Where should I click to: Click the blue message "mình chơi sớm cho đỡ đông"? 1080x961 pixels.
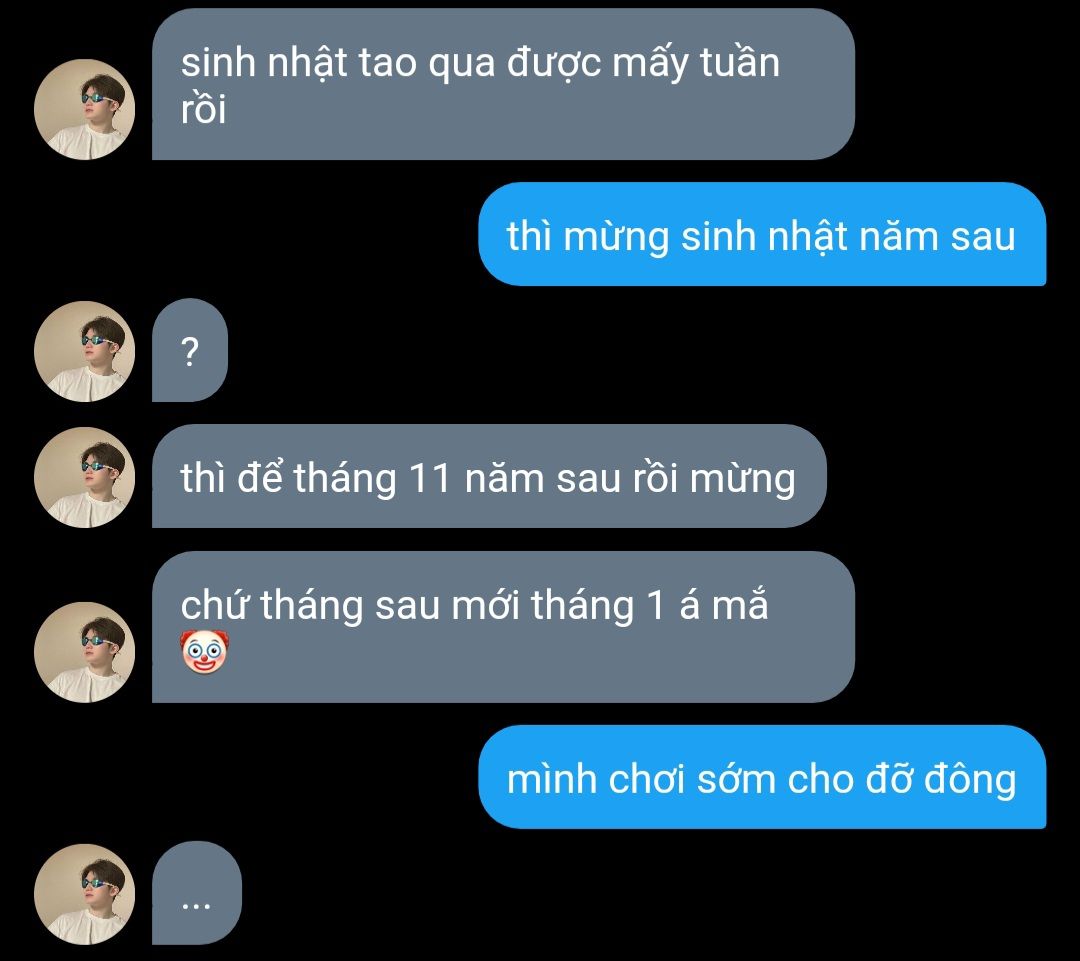coord(762,777)
